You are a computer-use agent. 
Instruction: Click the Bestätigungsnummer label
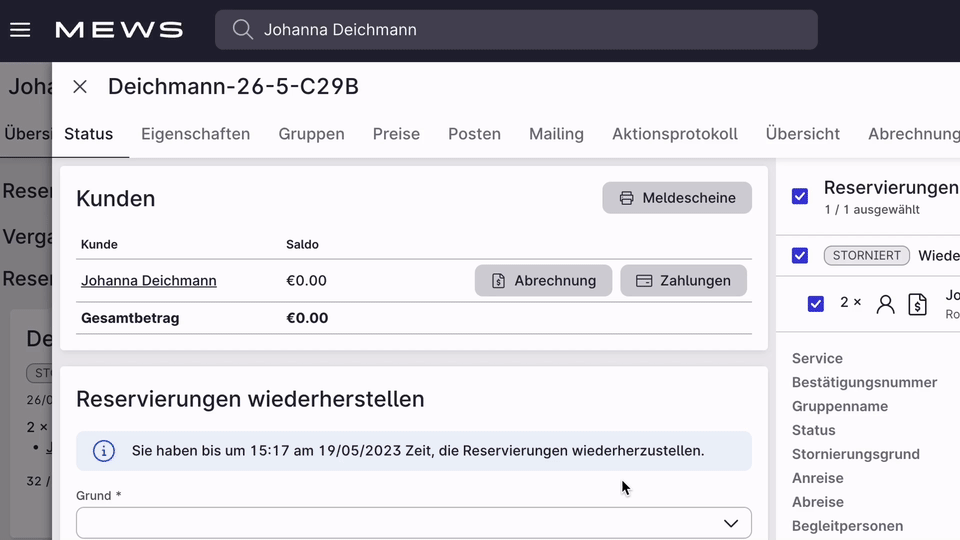[x=864, y=382]
